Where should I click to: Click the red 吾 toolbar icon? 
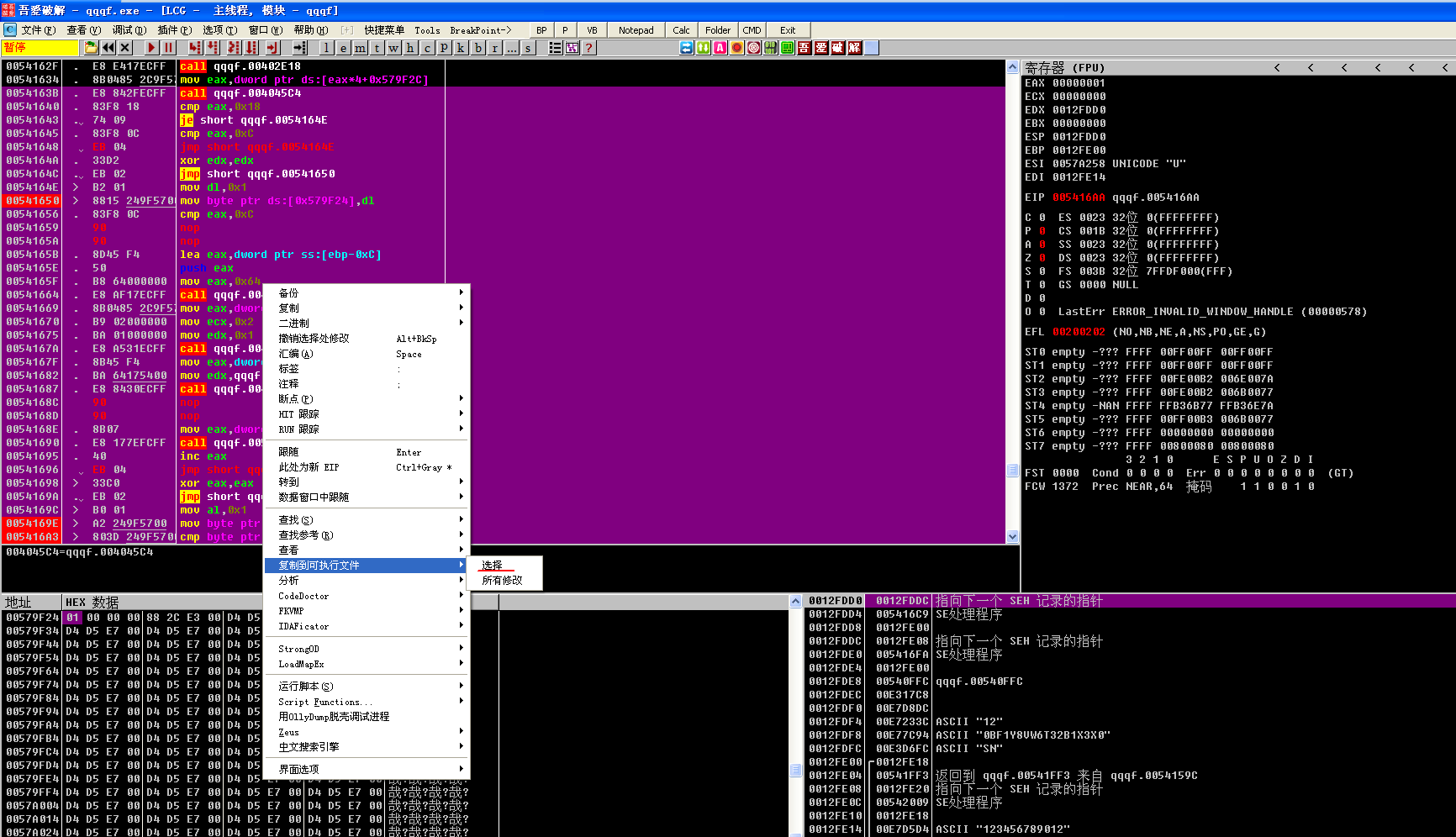click(804, 48)
